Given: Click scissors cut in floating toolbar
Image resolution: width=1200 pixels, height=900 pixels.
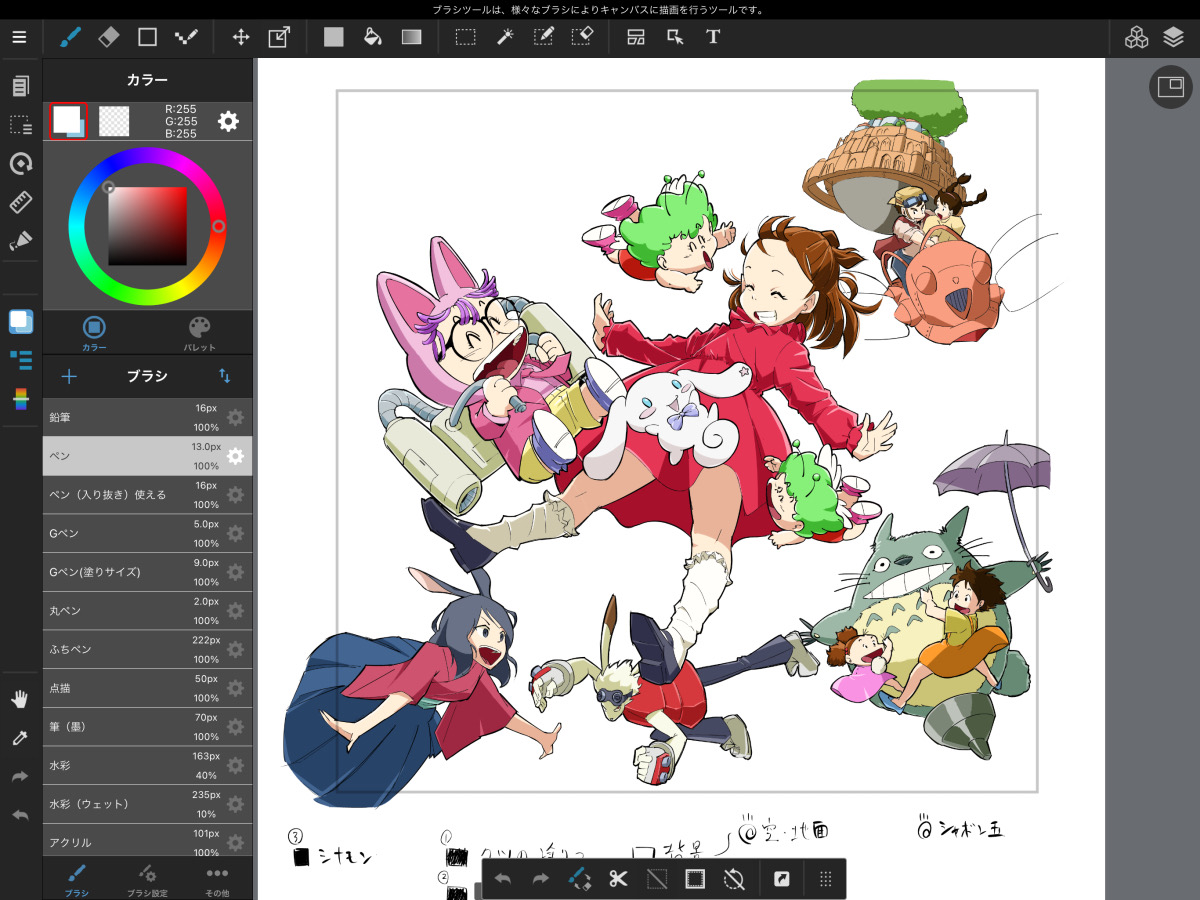Looking at the screenshot, I should pyautogui.click(x=618, y=879).
